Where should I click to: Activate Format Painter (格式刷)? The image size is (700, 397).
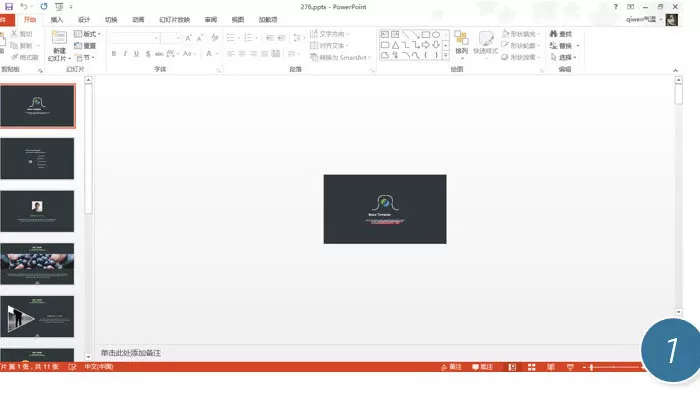[25, 57]
